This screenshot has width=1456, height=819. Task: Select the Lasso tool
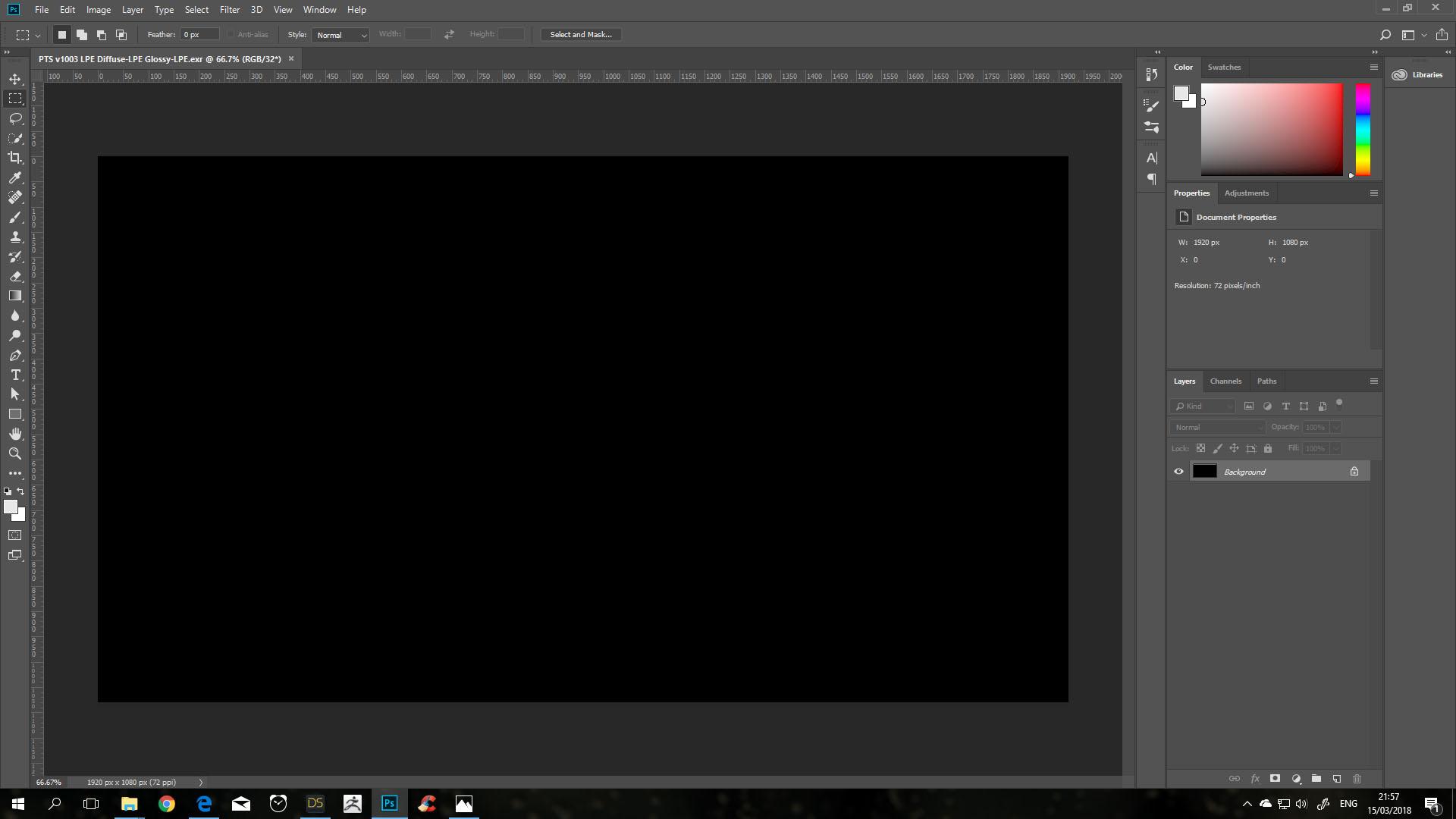(x=15, y=118)
